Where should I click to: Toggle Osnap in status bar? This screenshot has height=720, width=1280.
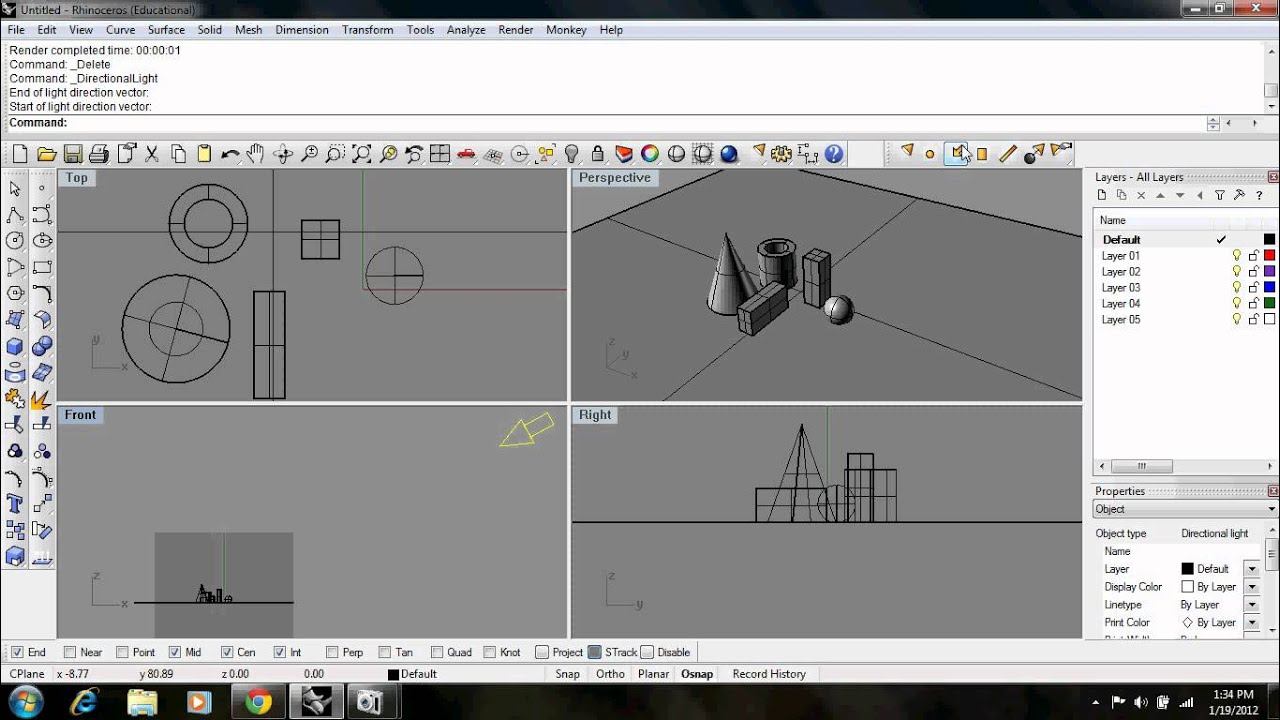pos(697,674)
